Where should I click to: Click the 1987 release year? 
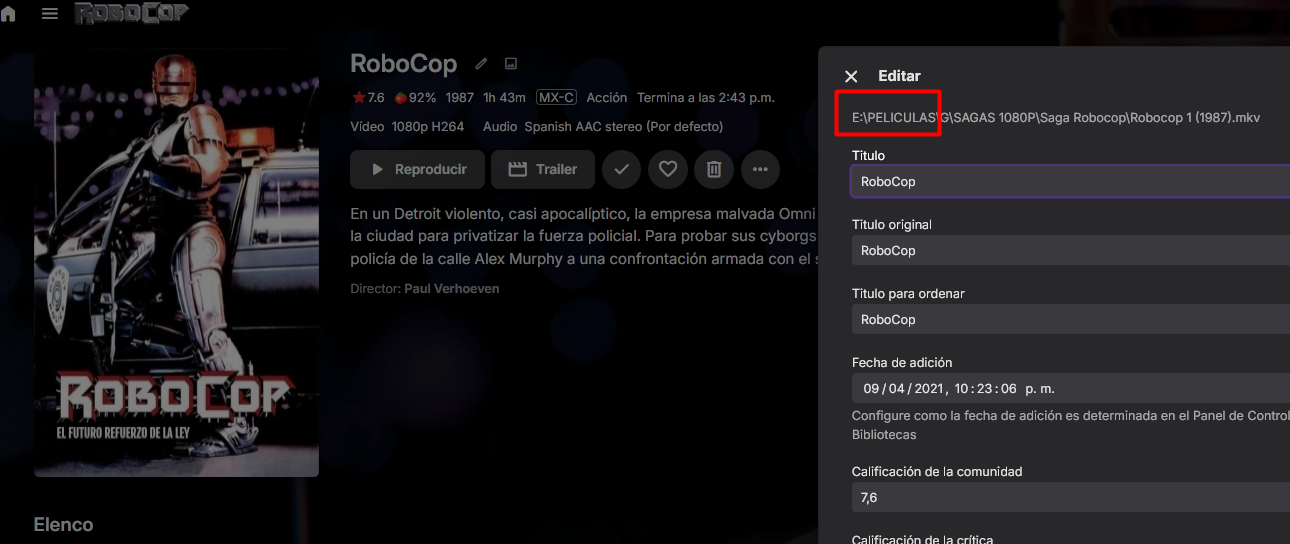[460, 98]
